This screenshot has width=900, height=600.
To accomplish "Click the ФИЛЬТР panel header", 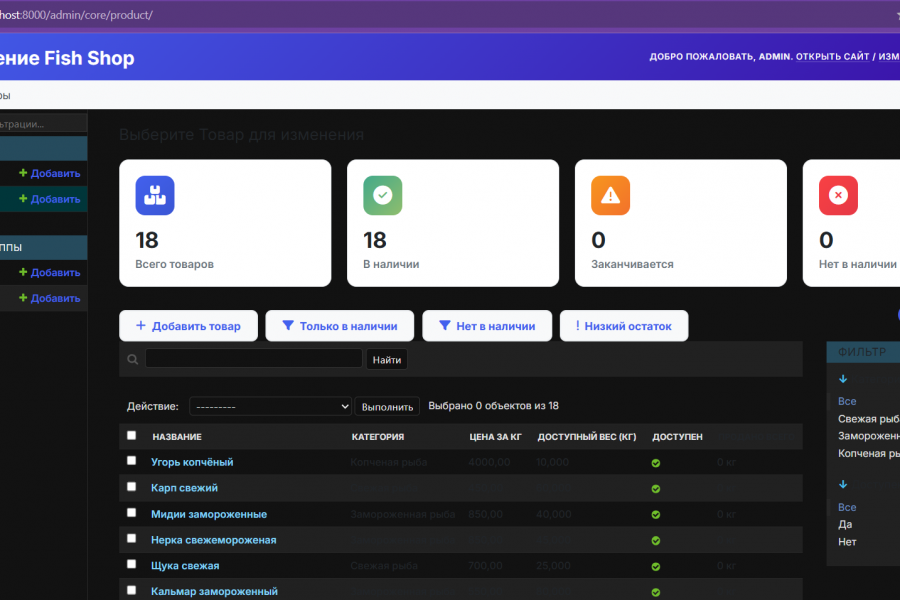I will pyautogui.click(x=863, y=352).
